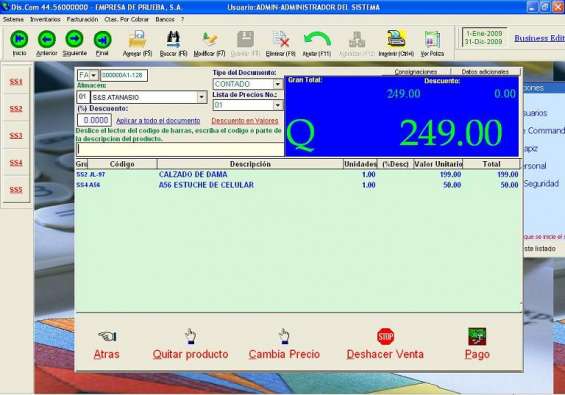
Task: Click the Quitar producto hand icon
Action: (x=190, y=336)
